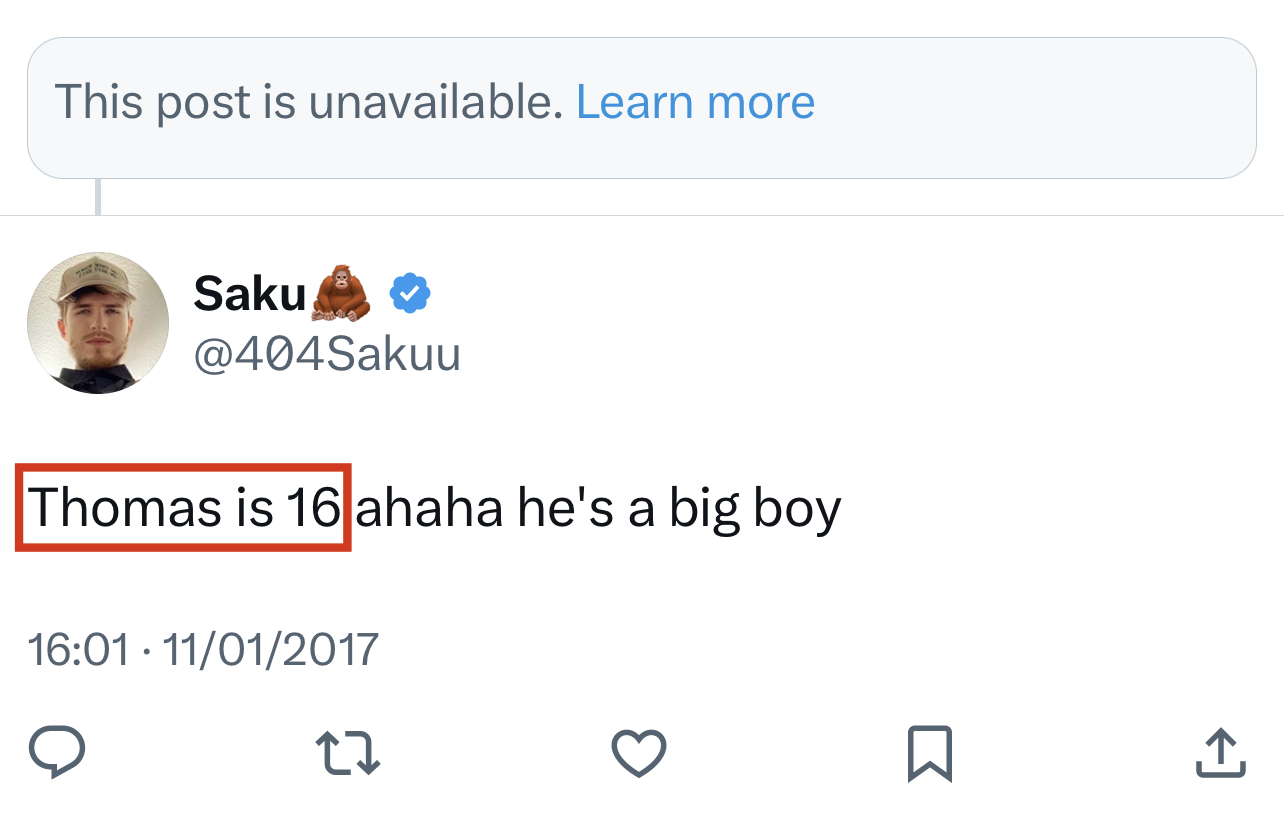The height and width of the screenshot is (834, 1284).
Task: Click the 16:01 post time
Action: click(78, 649)
